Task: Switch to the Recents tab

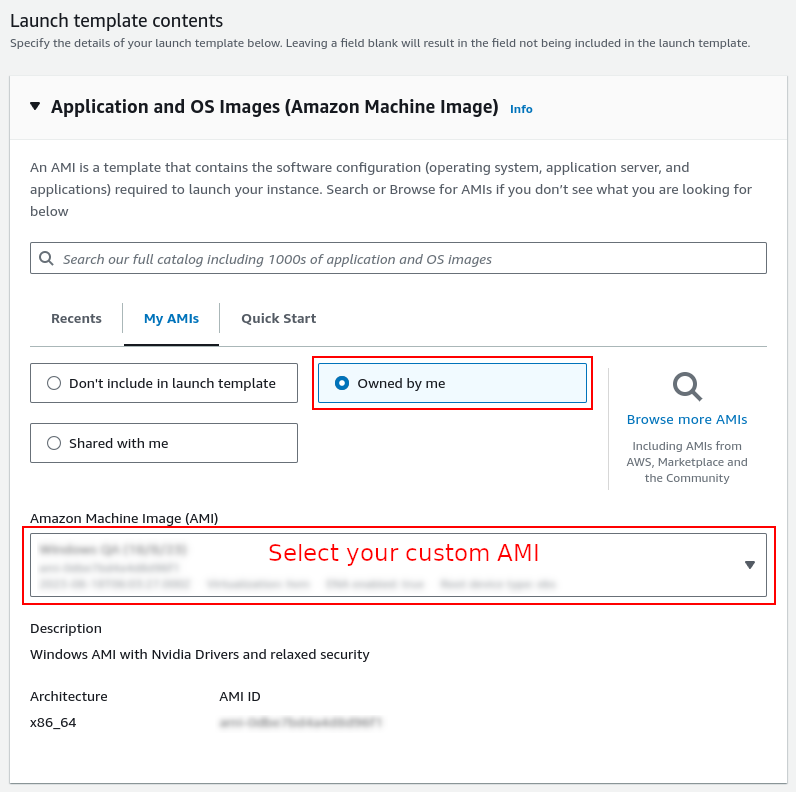Action: pos(76,318)
